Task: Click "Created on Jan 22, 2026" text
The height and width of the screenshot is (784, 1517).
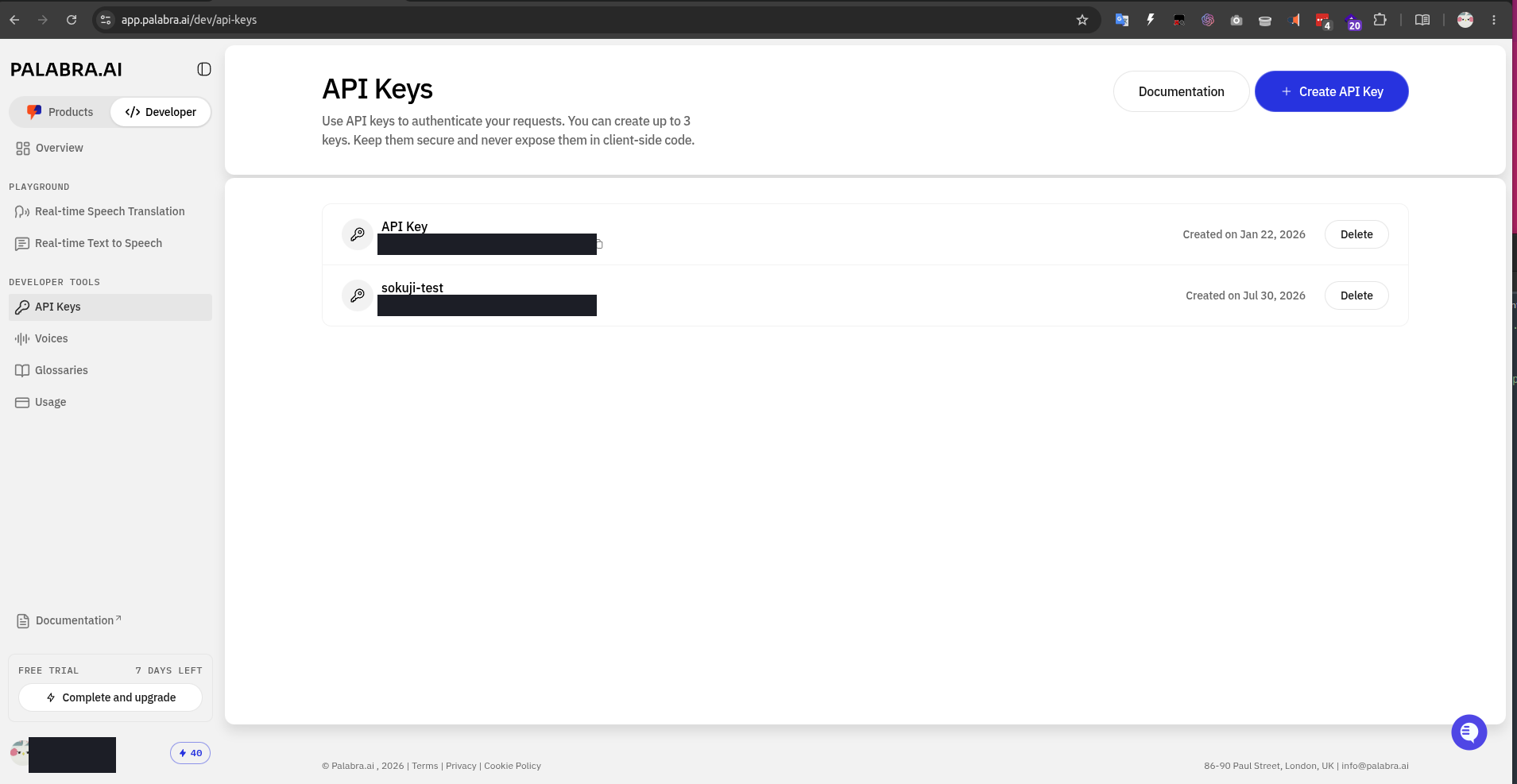Action: (x=1244, y=234)
